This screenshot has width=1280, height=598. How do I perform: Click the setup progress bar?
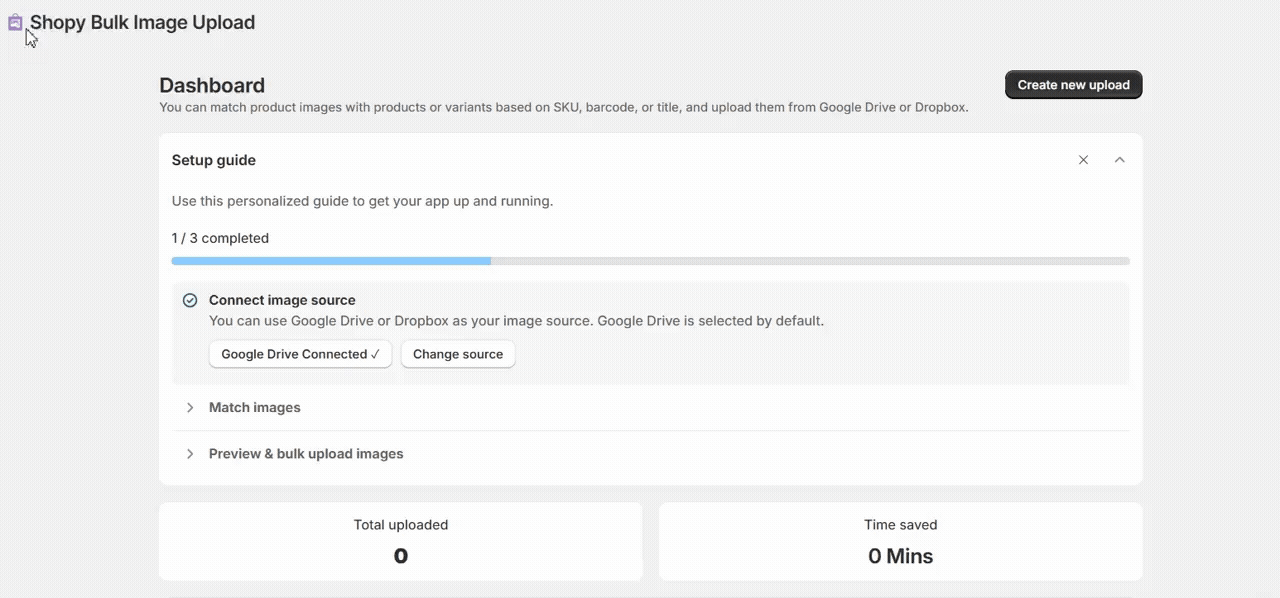click(x=650, y=261)
